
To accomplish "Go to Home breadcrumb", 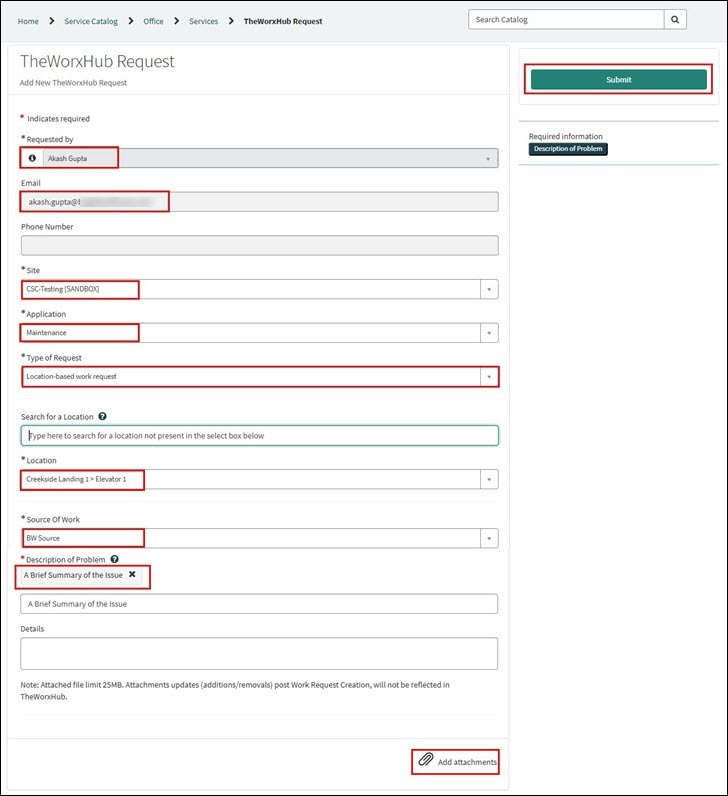I will 28,21.
